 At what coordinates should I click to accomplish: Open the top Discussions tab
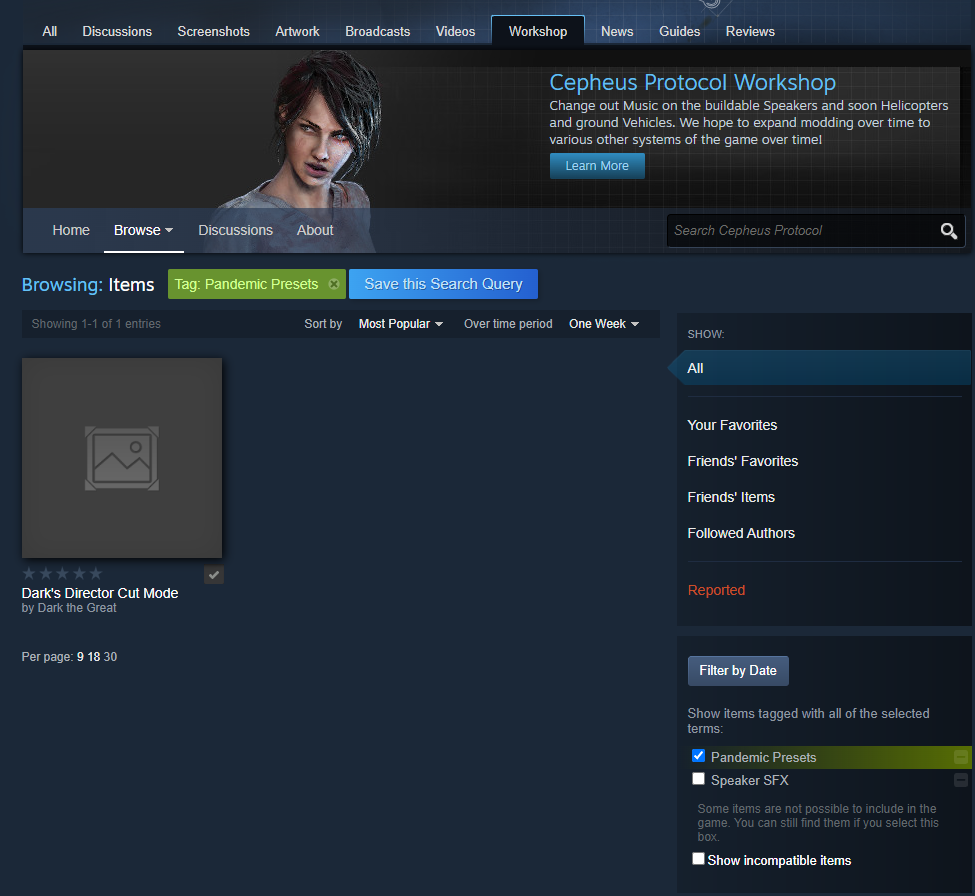click(x=117, y=31)
